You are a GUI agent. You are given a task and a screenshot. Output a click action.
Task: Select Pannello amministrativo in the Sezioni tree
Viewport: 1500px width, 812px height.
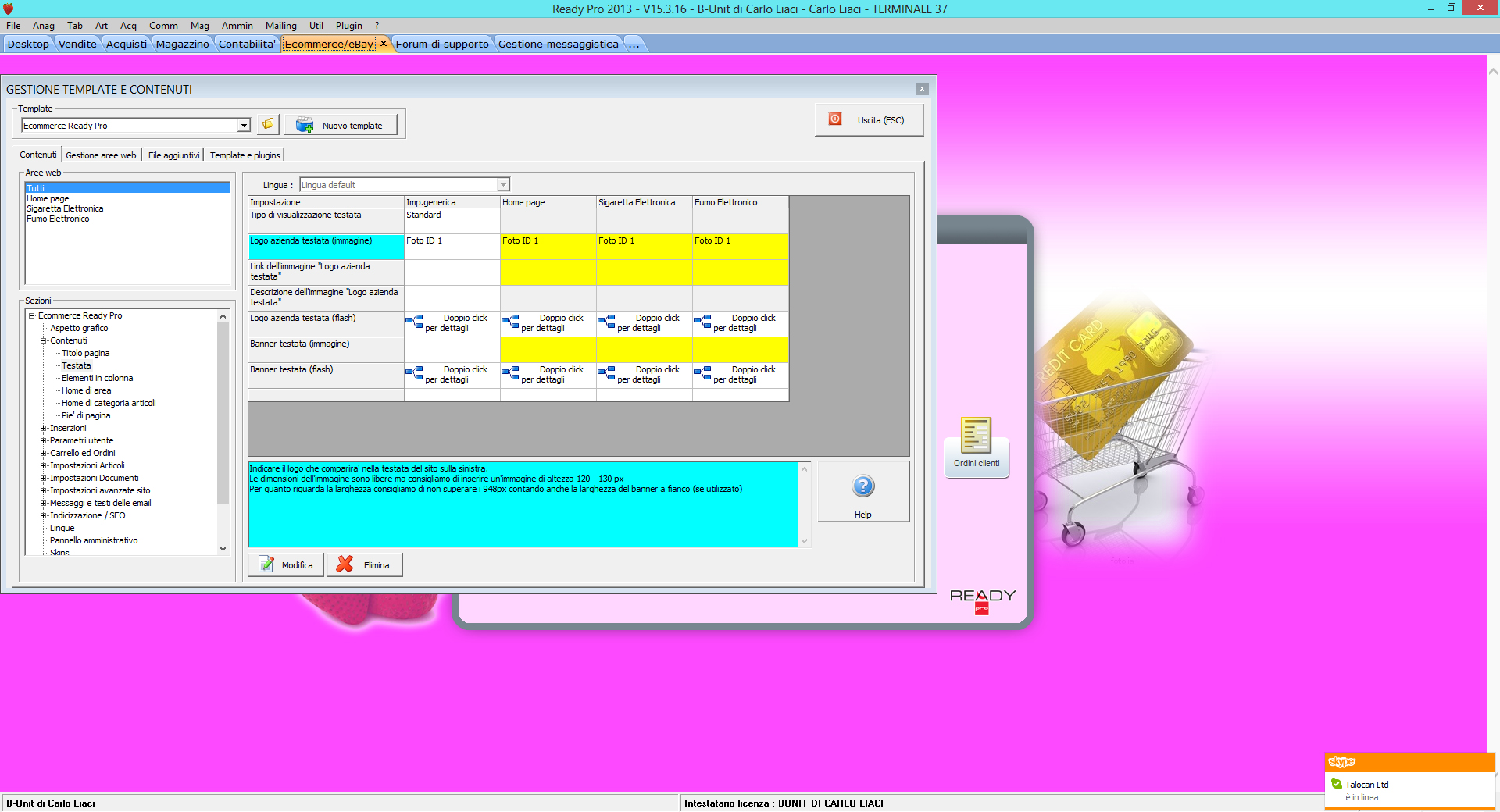pyautogui.click(x=94, y=540)
